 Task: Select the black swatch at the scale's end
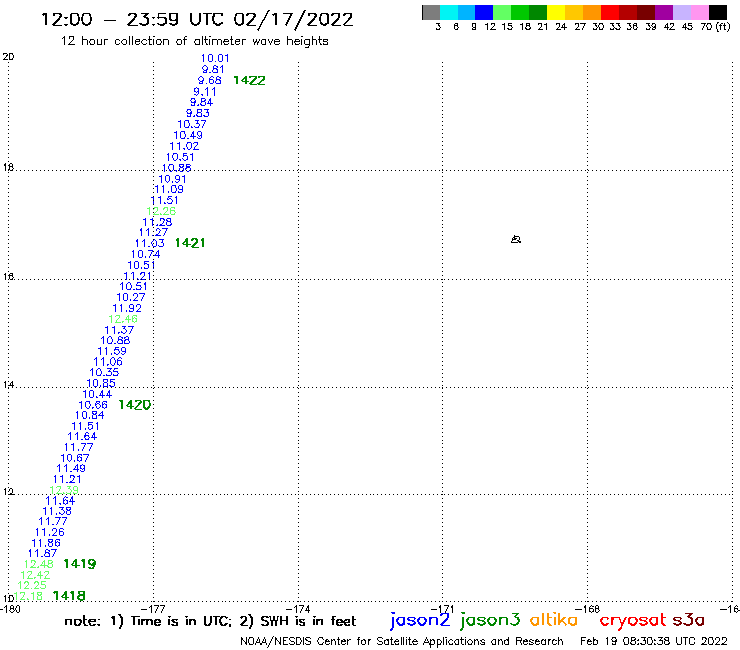click(x=717, y=12)
